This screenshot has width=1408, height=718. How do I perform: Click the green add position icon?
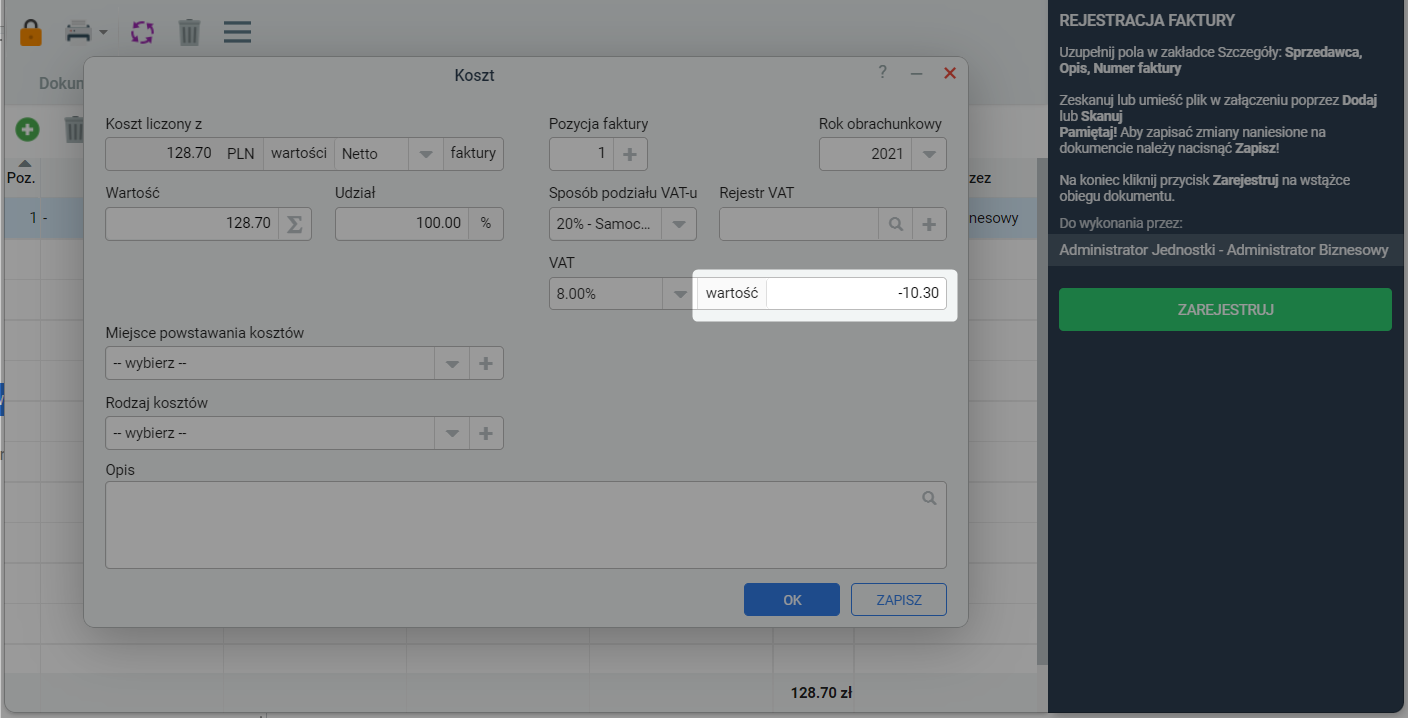pyautogui.click(x=27, y=129)
